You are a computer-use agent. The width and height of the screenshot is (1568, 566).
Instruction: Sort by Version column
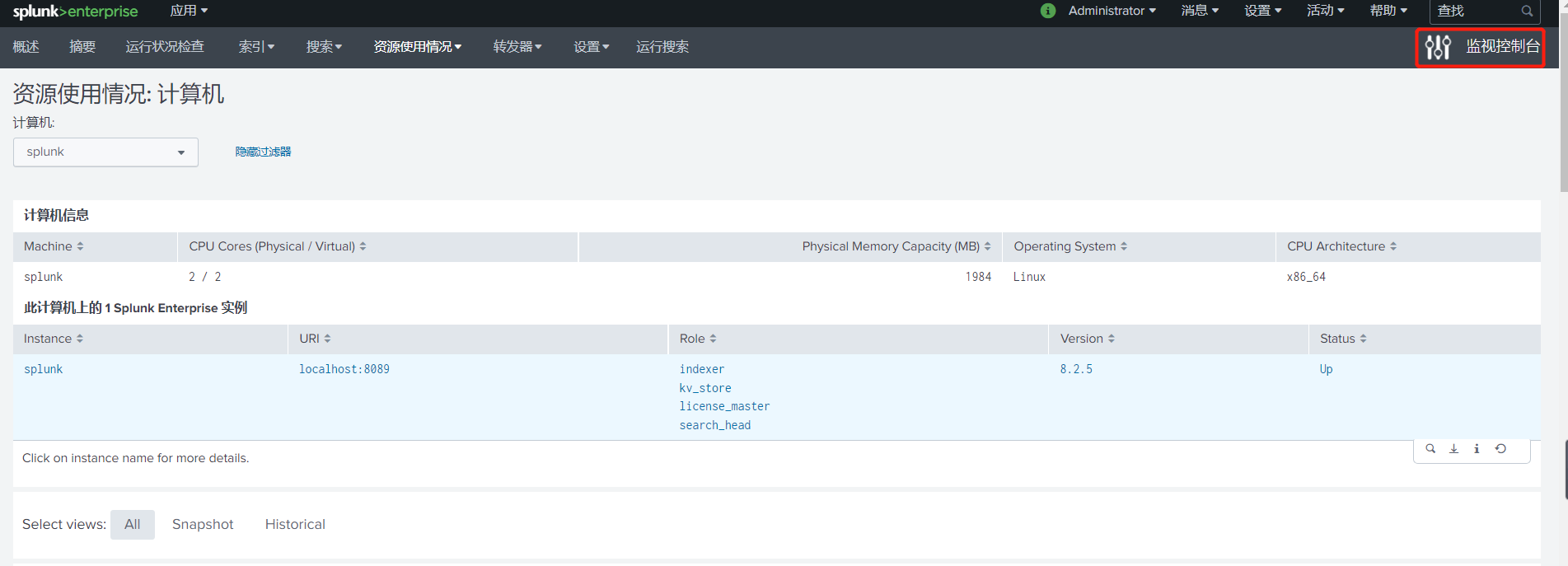[x=1088, y=339]
